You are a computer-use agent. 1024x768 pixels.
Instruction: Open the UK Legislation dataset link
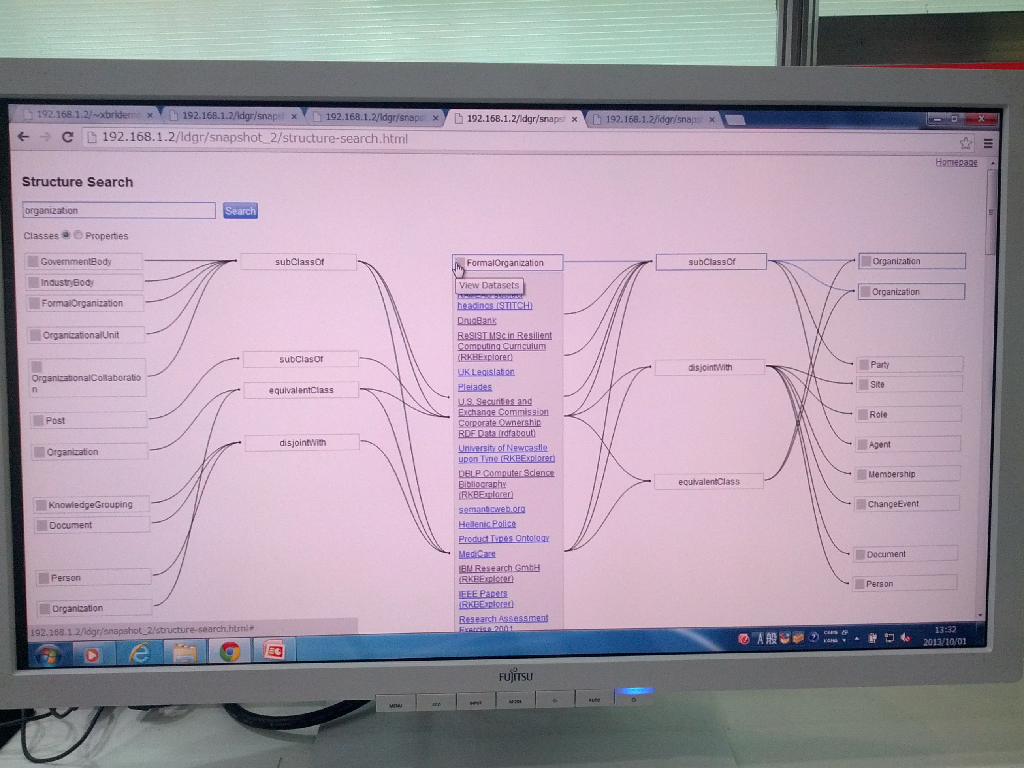coord(486,372)
